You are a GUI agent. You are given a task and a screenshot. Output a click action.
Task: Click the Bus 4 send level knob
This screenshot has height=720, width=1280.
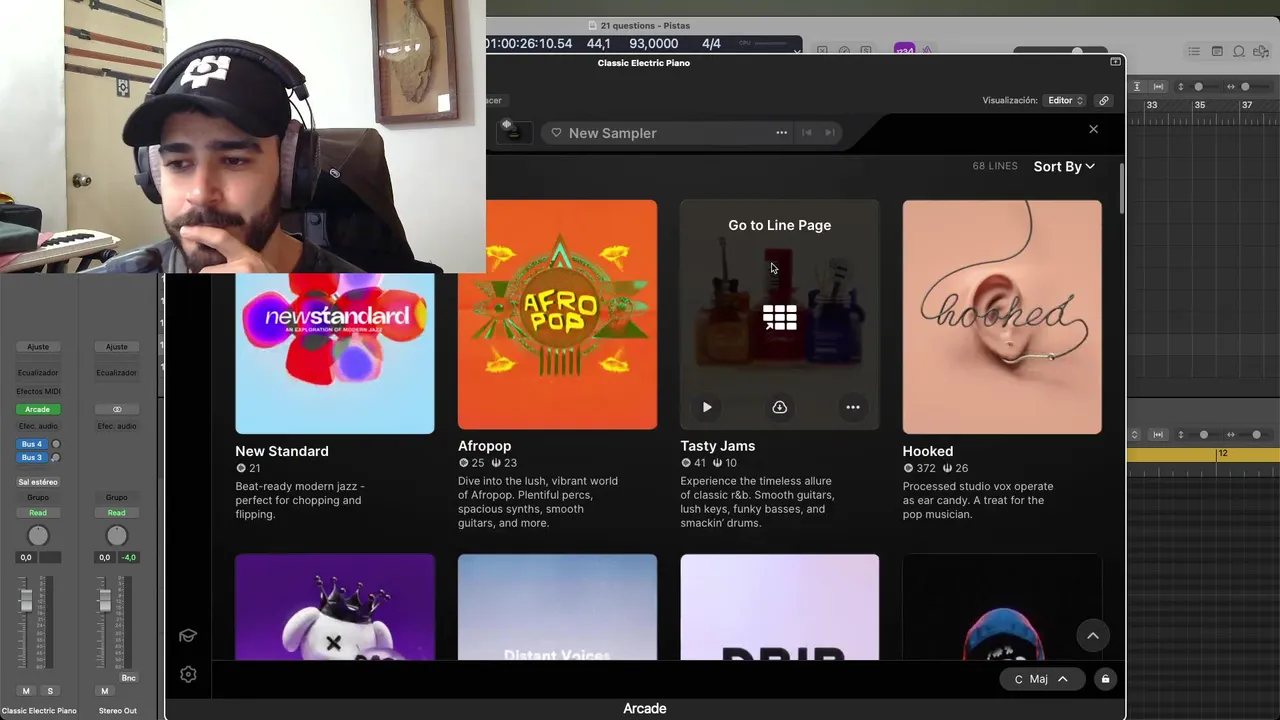point(56,444)
